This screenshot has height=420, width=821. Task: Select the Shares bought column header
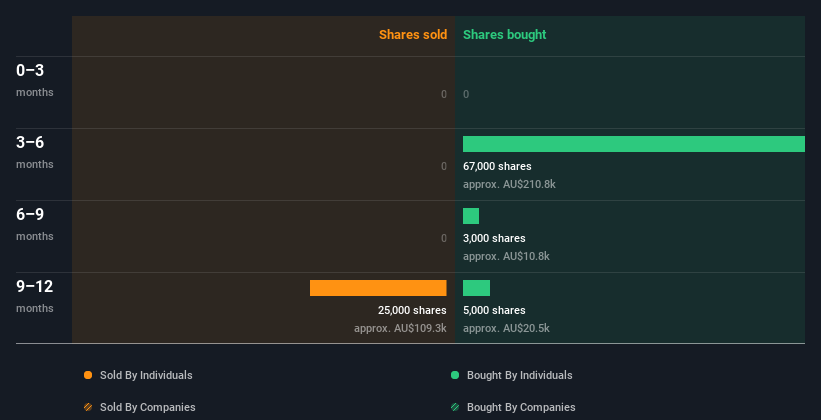(x=505, y=35)
